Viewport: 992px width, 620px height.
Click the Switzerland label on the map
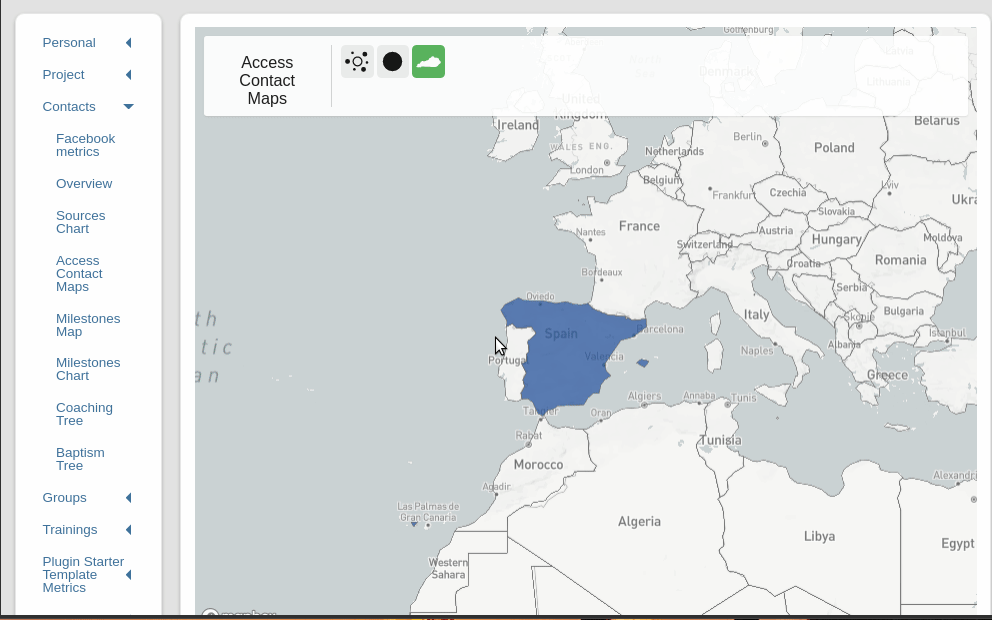pos(704,244)
